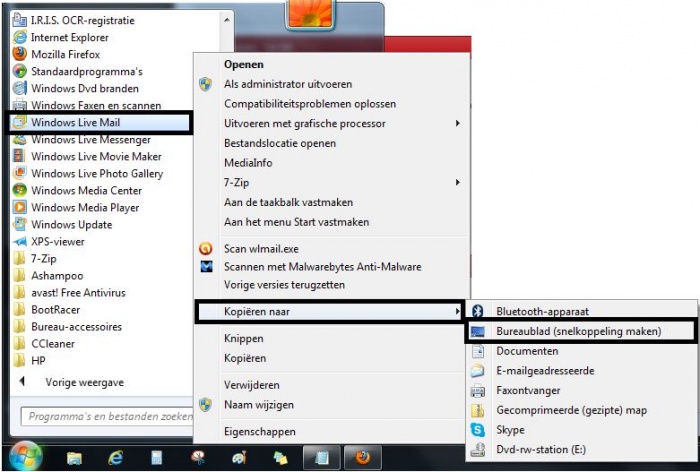Open Windows Live Photo Gallery icon
Screen dimensions: 700x472
pyautogui.click(x=20, y=173)
